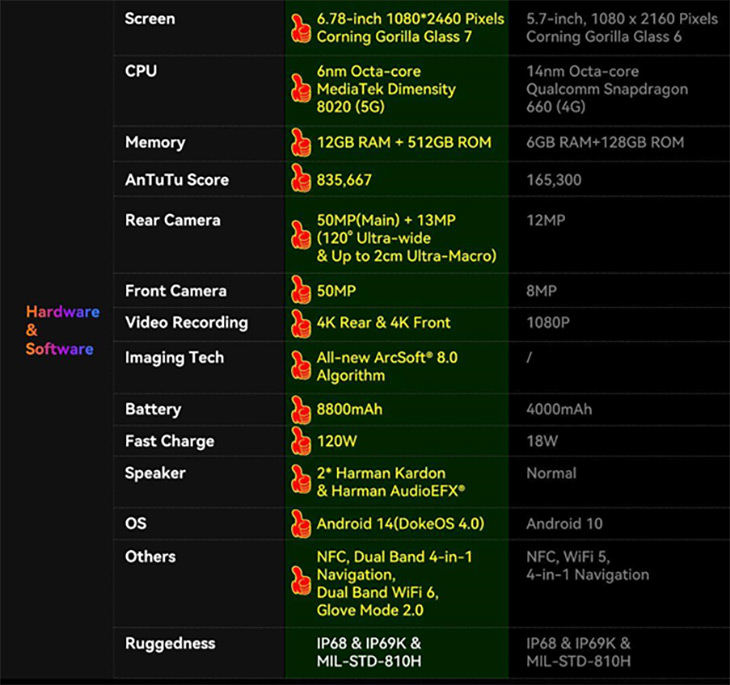
Task: Select the 'Hardware & Software' section label
Action: (62, 330)
